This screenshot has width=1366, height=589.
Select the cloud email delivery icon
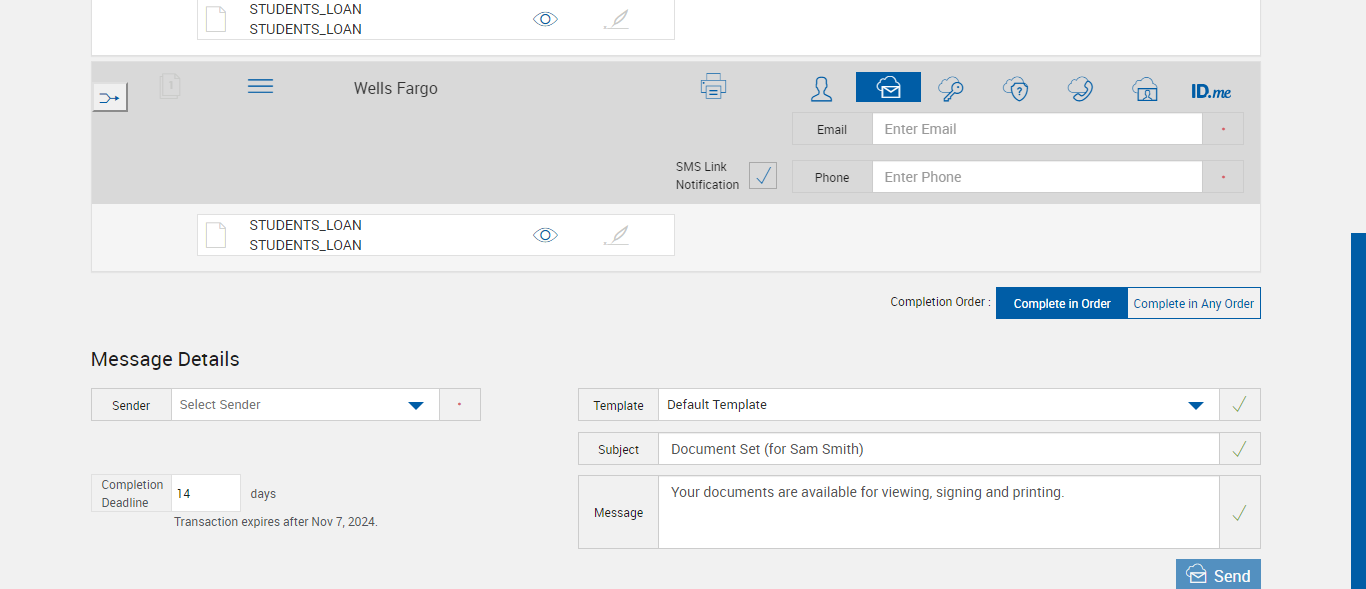pos(888,88)
